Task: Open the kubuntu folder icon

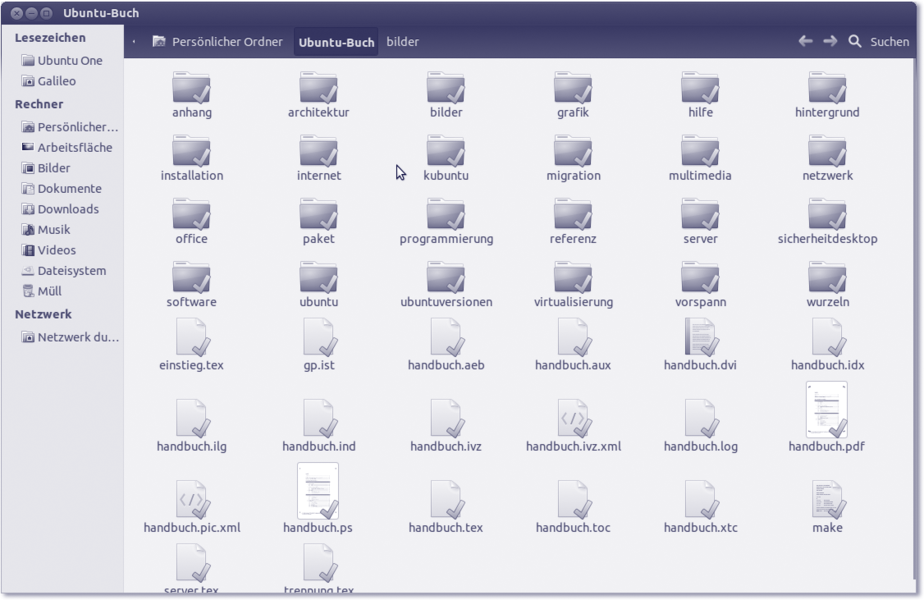Action: pyautogui.click(x=446, y=152)
